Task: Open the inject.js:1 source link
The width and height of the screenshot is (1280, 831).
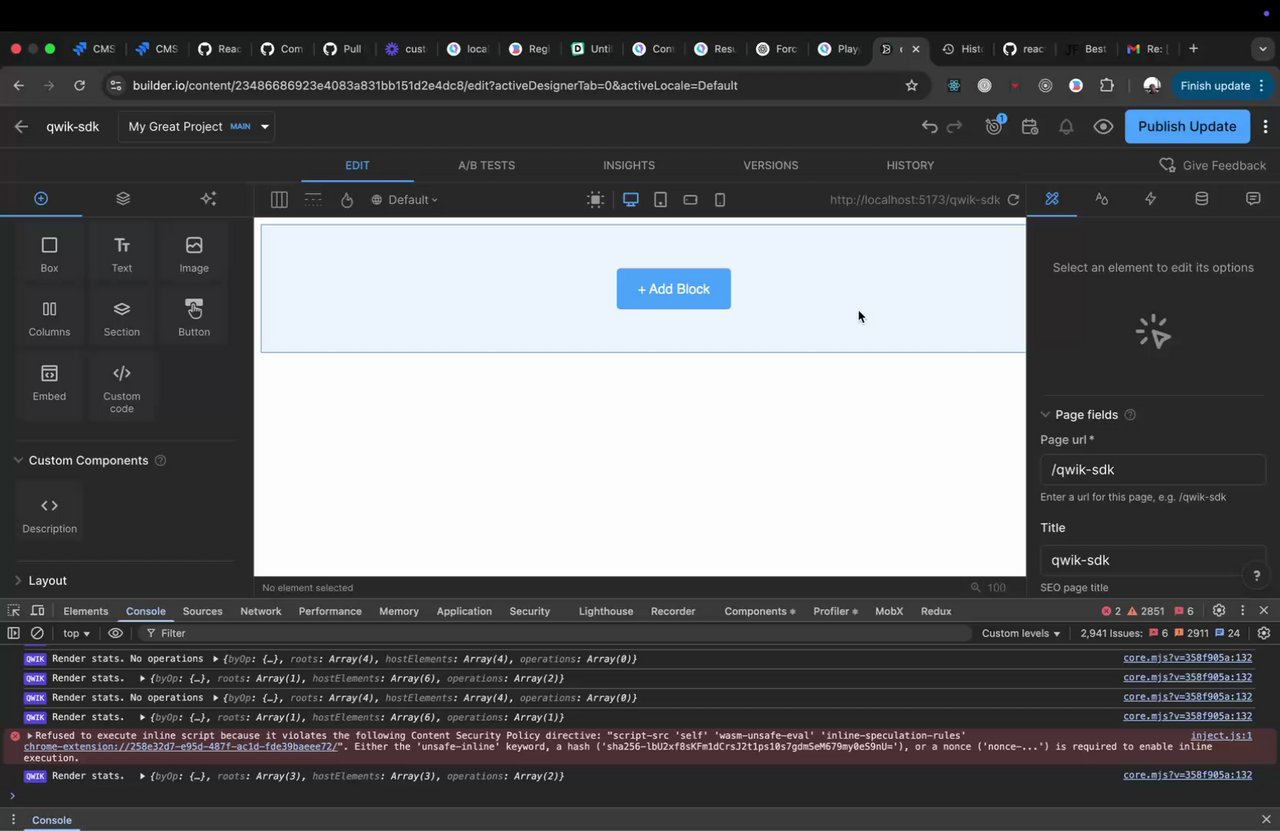Action: tap(1221, 735)
